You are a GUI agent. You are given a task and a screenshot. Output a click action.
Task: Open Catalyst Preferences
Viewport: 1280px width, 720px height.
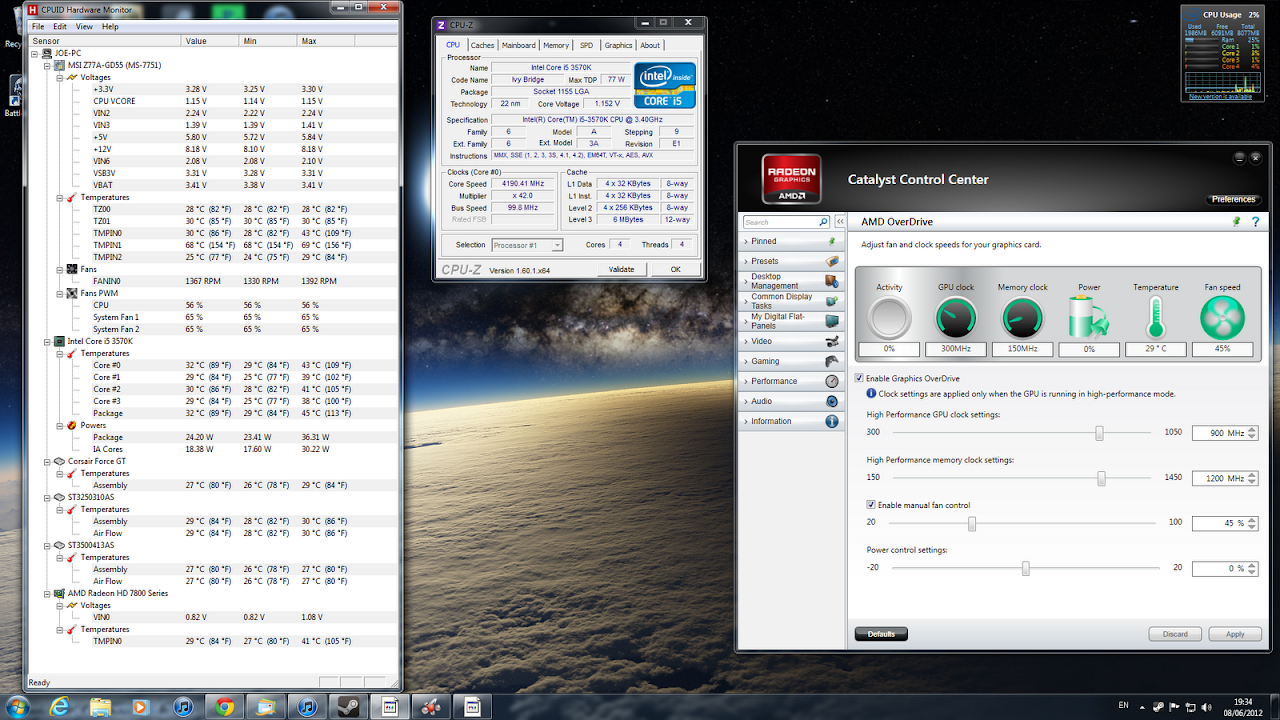tap(1233, 199)
